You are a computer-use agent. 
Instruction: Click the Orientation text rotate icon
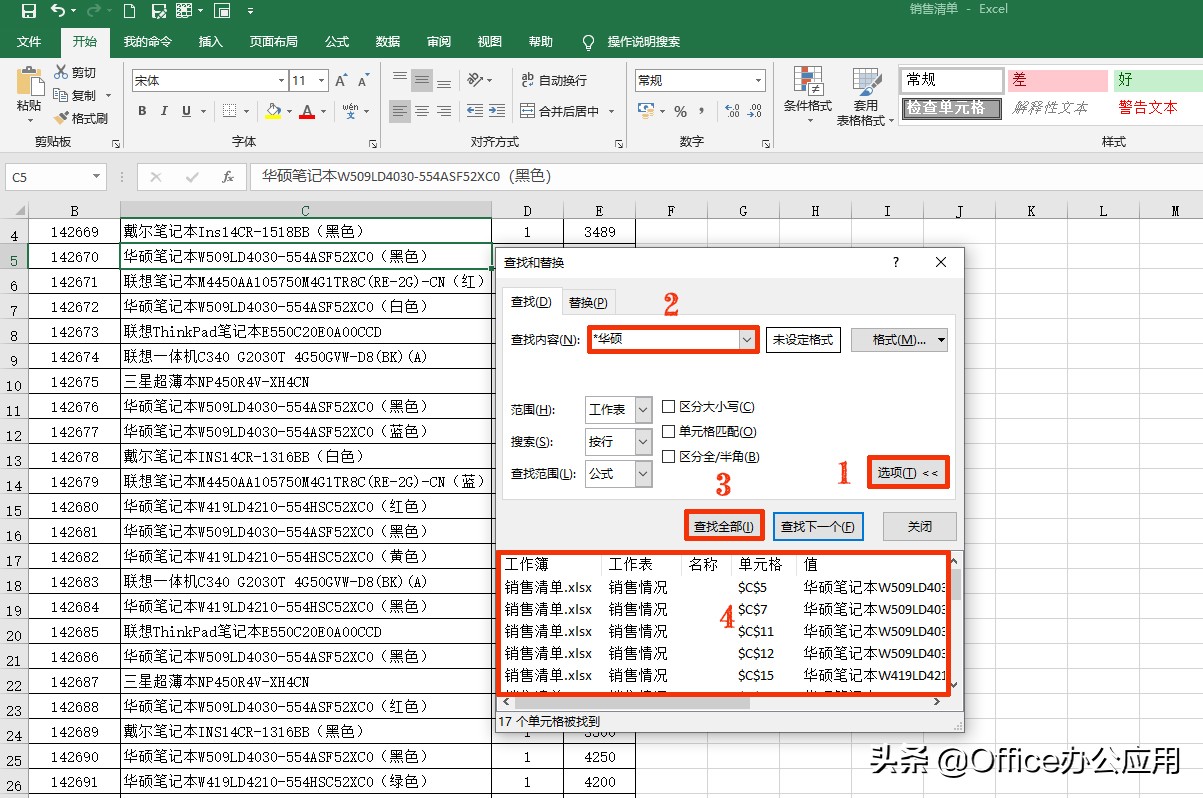point(476,80)
